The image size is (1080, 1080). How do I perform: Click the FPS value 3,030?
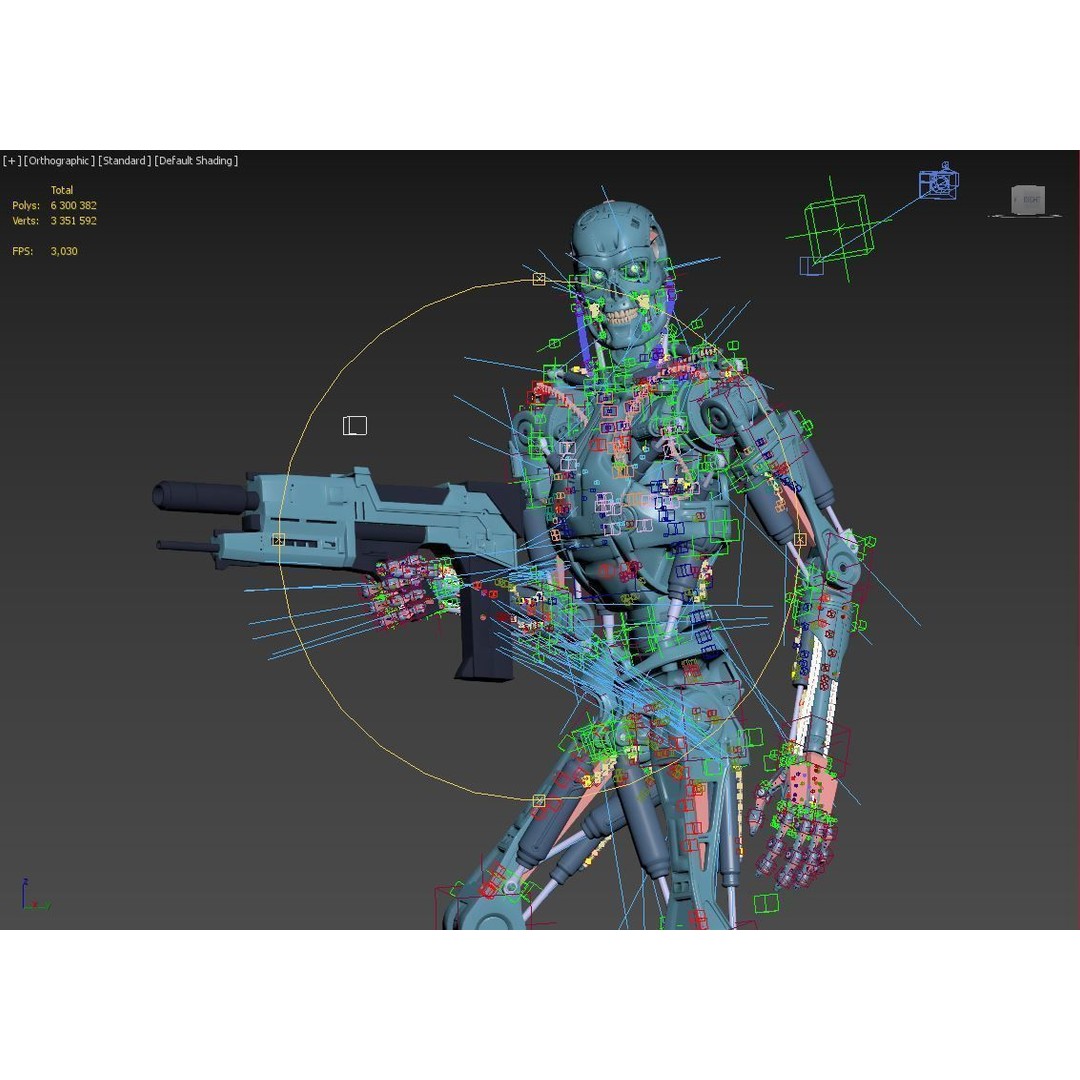click(63, 251)
